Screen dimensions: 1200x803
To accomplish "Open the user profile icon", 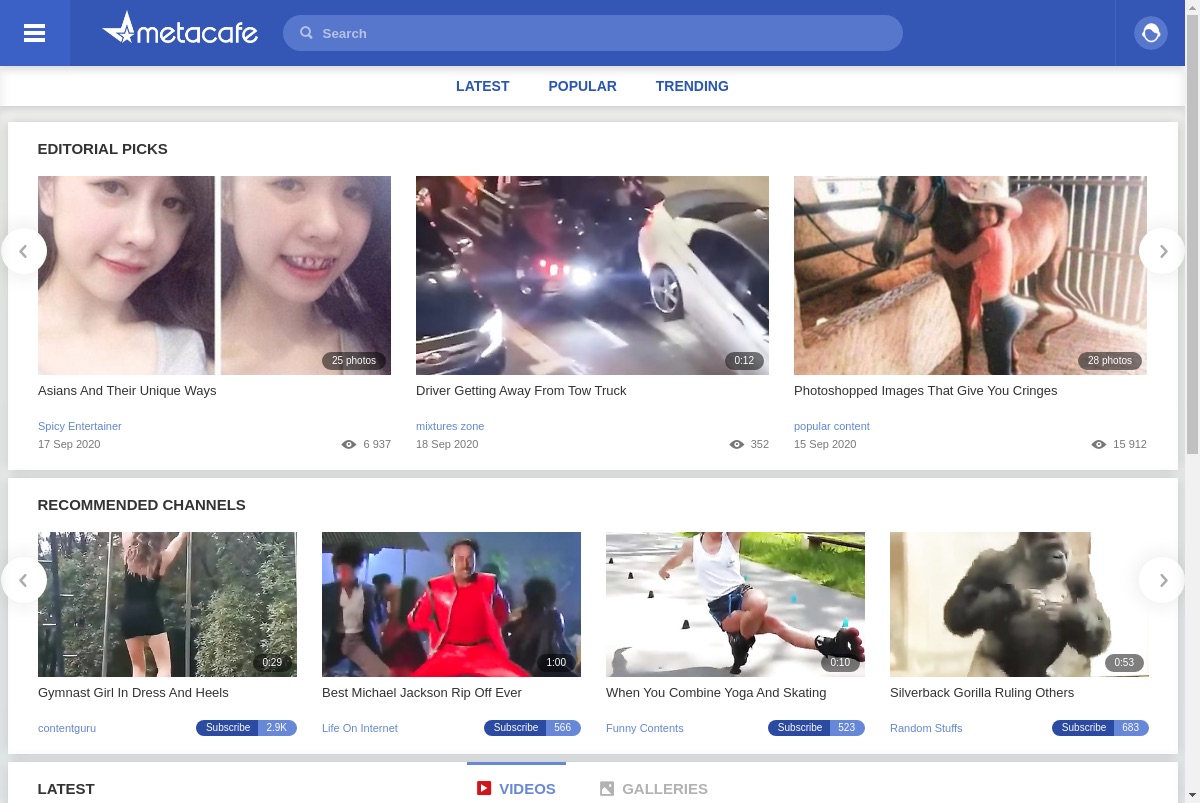I will 1151,33.
